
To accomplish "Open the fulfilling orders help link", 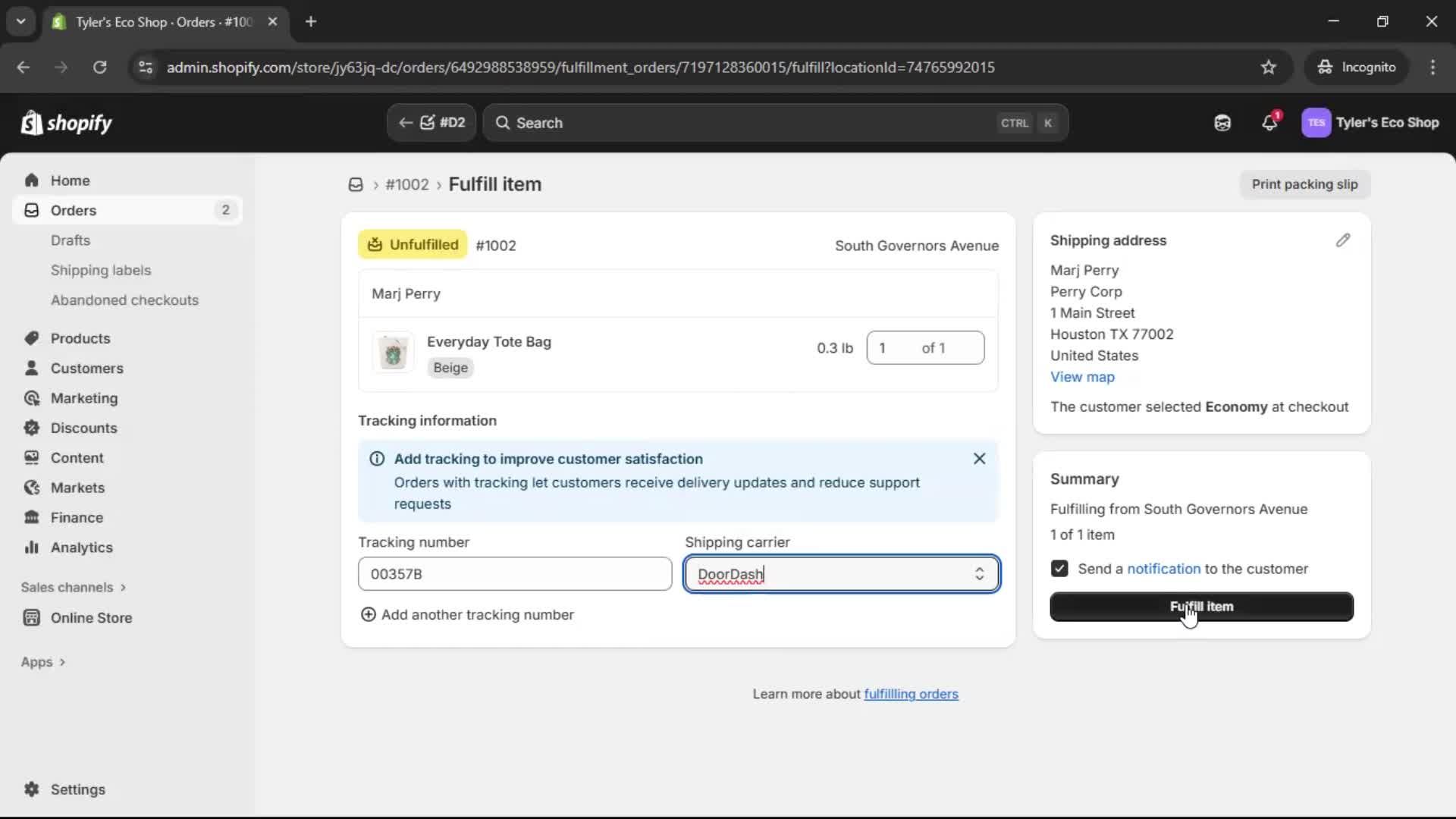I will click(911, 694).
